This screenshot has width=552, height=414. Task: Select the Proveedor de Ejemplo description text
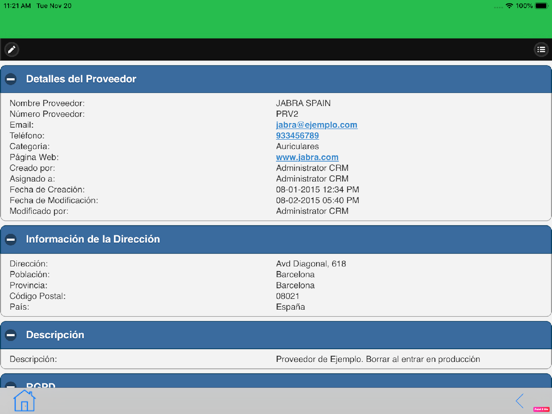(x=378, y=359)
